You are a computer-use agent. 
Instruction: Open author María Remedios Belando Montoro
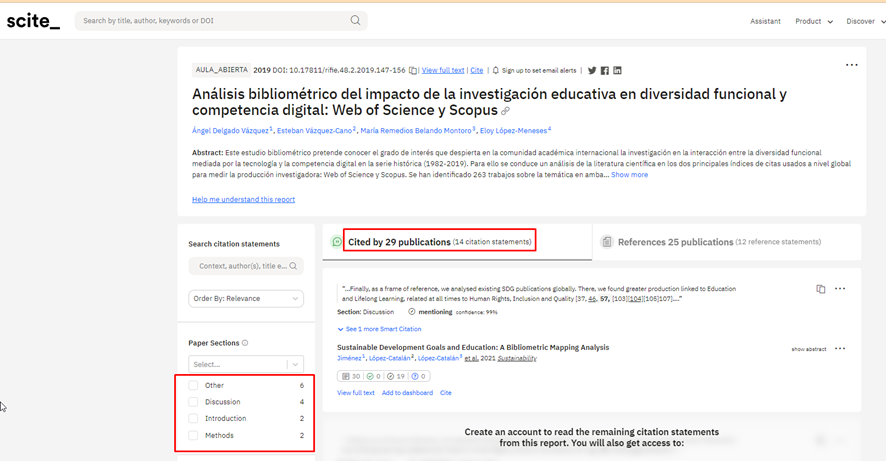416,131
